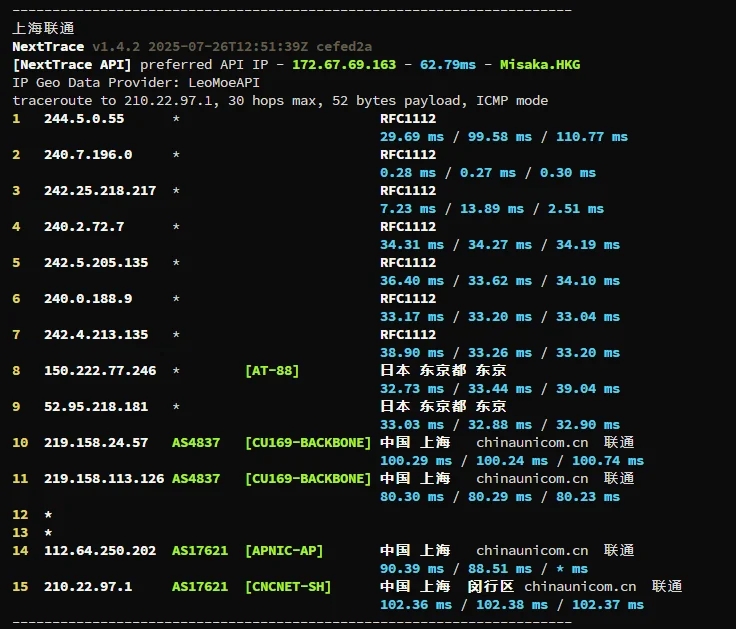
Task: Select hop 3 IP 242.25.218.217
Action: (x=100, y=191)
